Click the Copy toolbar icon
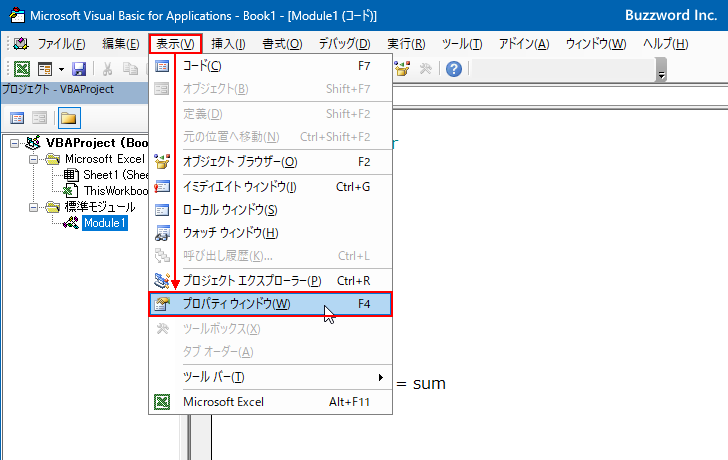Screen dimensions: 728x460 [x=130, y=69]
